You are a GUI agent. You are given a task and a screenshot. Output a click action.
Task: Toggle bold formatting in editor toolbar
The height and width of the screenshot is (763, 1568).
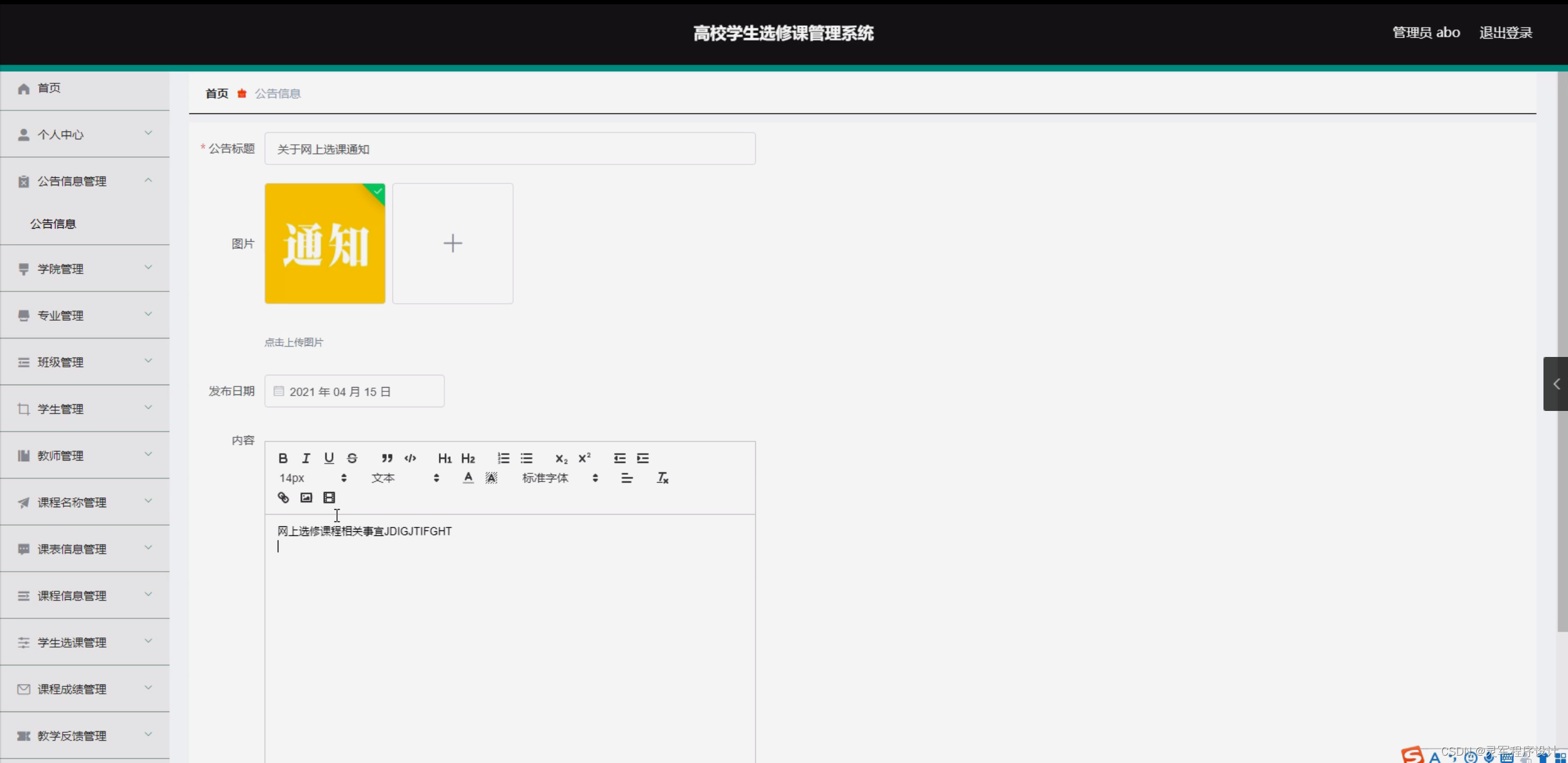tap(283, 458)
